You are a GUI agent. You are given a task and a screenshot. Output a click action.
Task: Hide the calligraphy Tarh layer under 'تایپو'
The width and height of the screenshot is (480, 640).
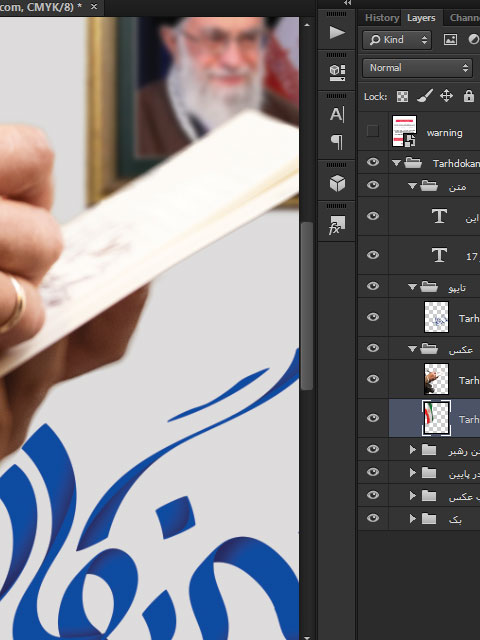click(x=373, y=317)
